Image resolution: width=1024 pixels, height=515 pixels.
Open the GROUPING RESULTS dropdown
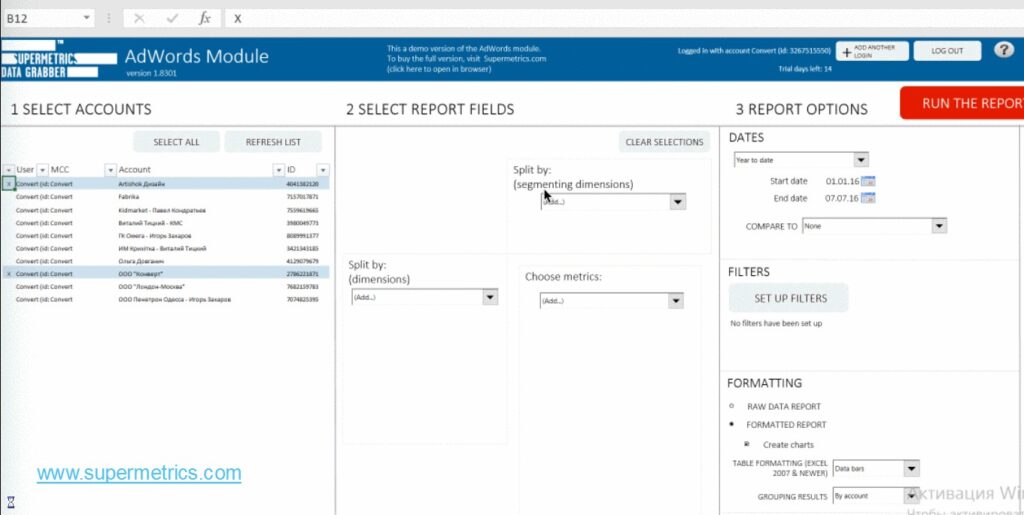point(912,496)
